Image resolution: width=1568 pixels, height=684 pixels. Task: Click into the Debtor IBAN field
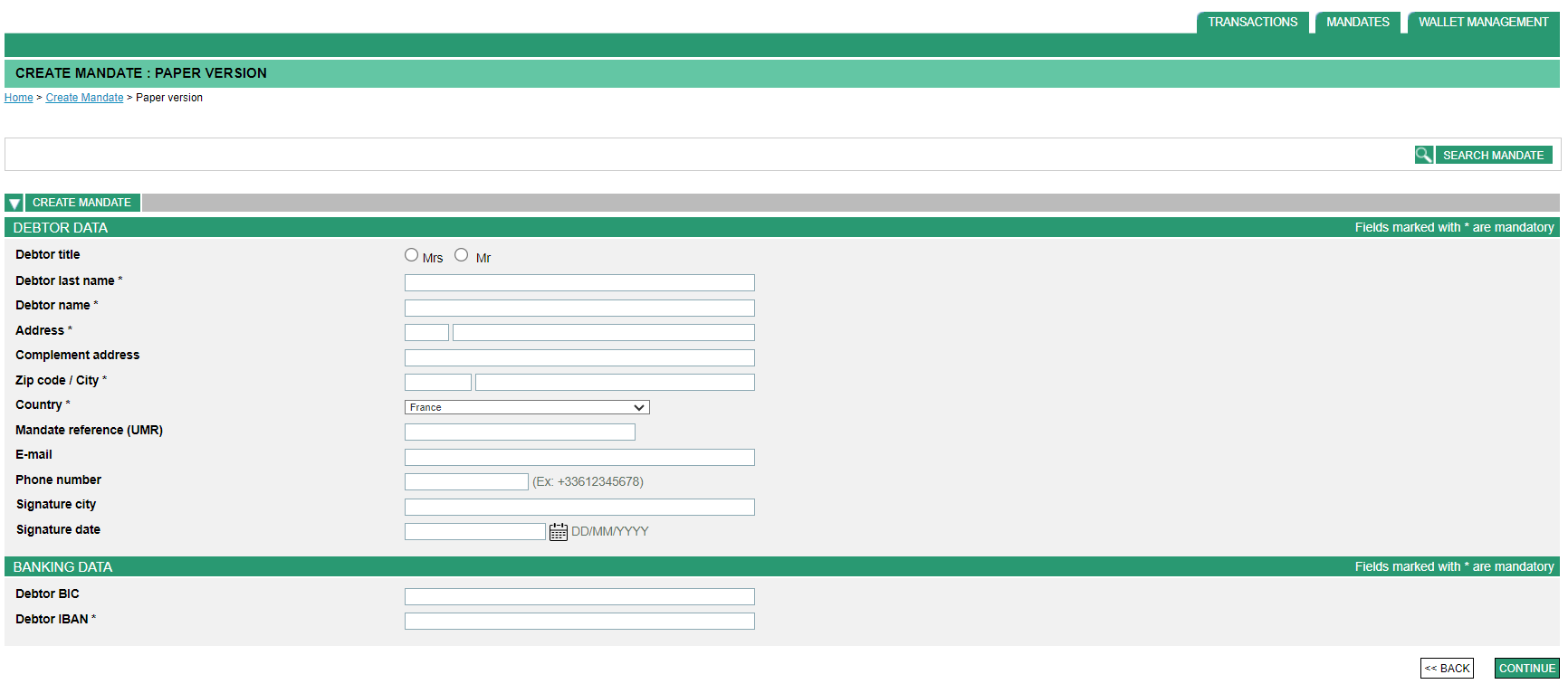578,622
